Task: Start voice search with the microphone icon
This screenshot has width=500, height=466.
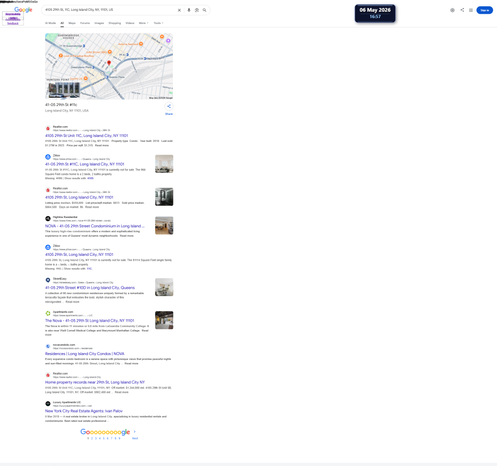Action: coord(189,10)
